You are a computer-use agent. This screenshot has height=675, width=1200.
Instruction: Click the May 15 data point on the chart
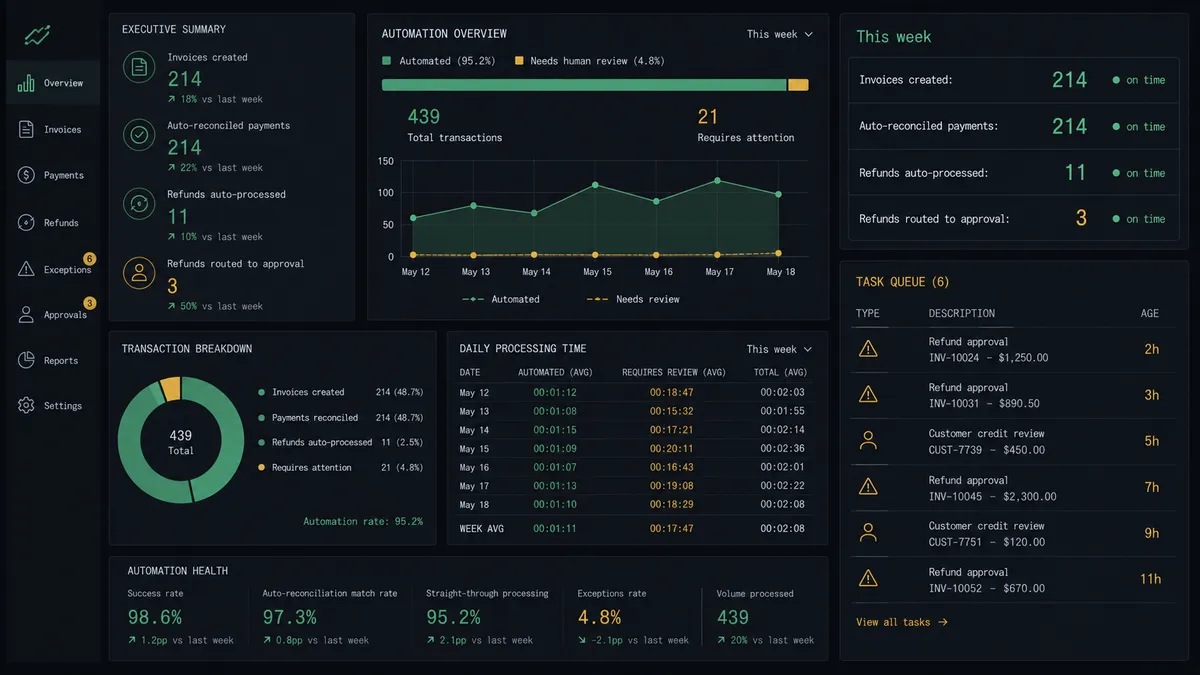(595, 185)
